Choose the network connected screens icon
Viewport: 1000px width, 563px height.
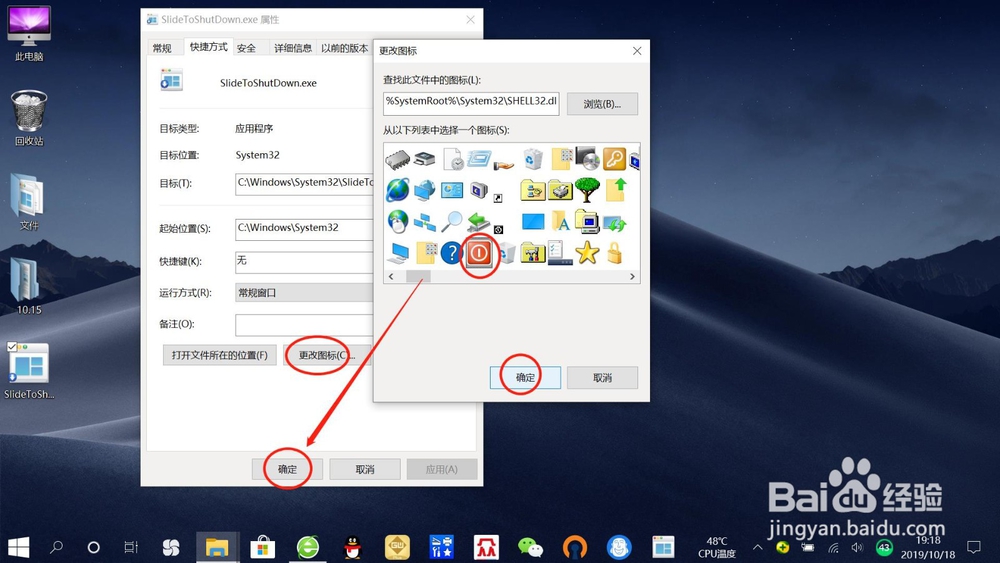point(424,222)
